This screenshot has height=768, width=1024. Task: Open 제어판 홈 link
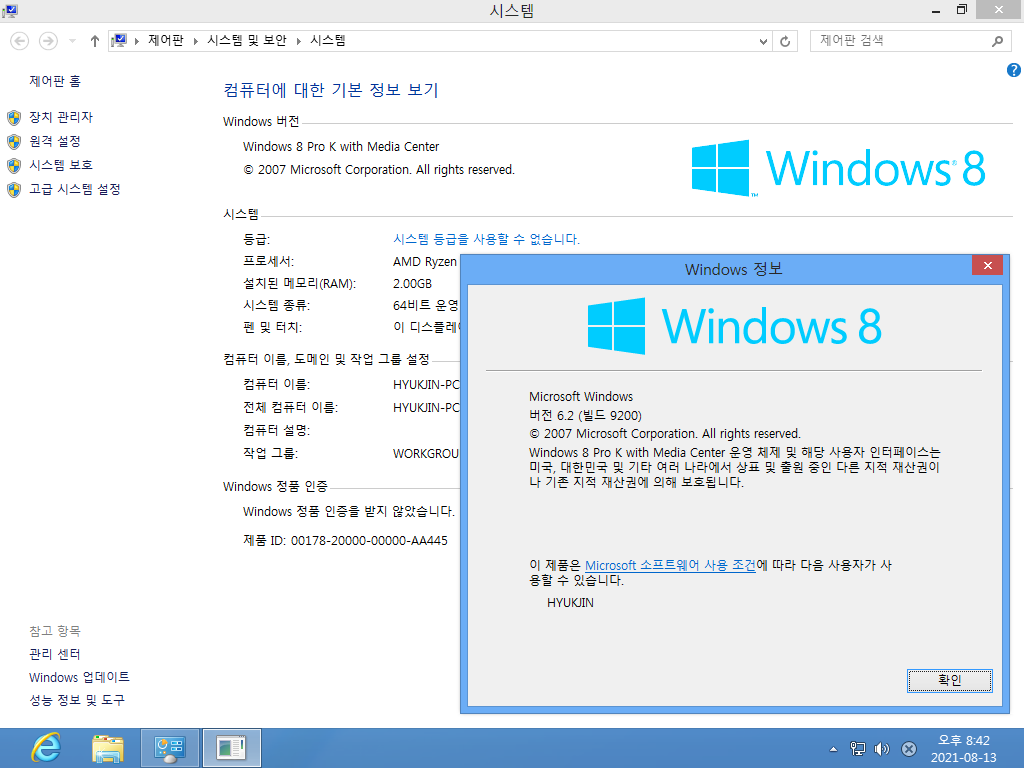point(55,81)
